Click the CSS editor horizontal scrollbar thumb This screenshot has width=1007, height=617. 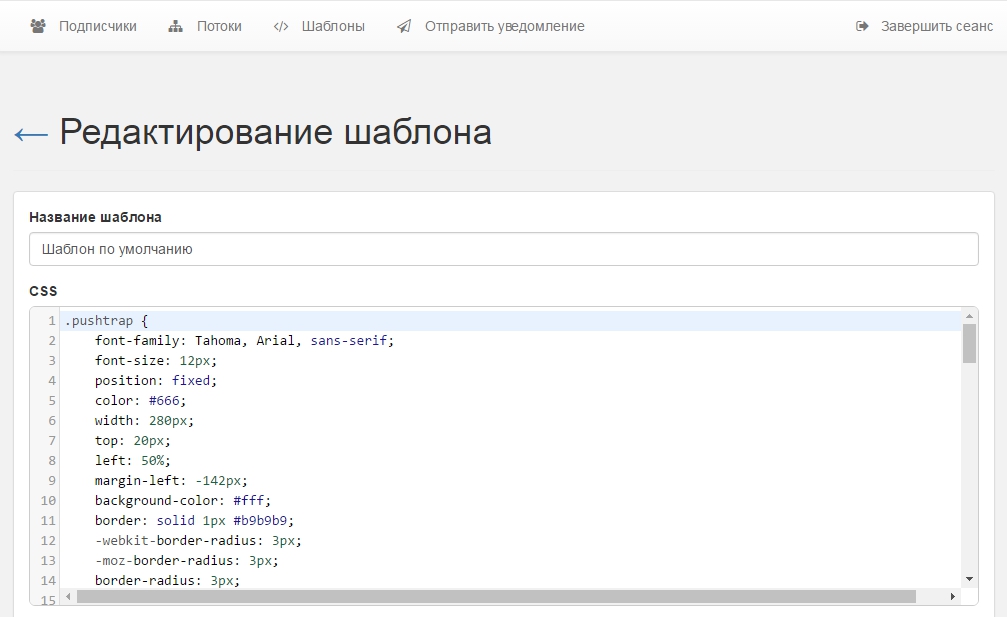pyautogui.click(x=495, y=597)
